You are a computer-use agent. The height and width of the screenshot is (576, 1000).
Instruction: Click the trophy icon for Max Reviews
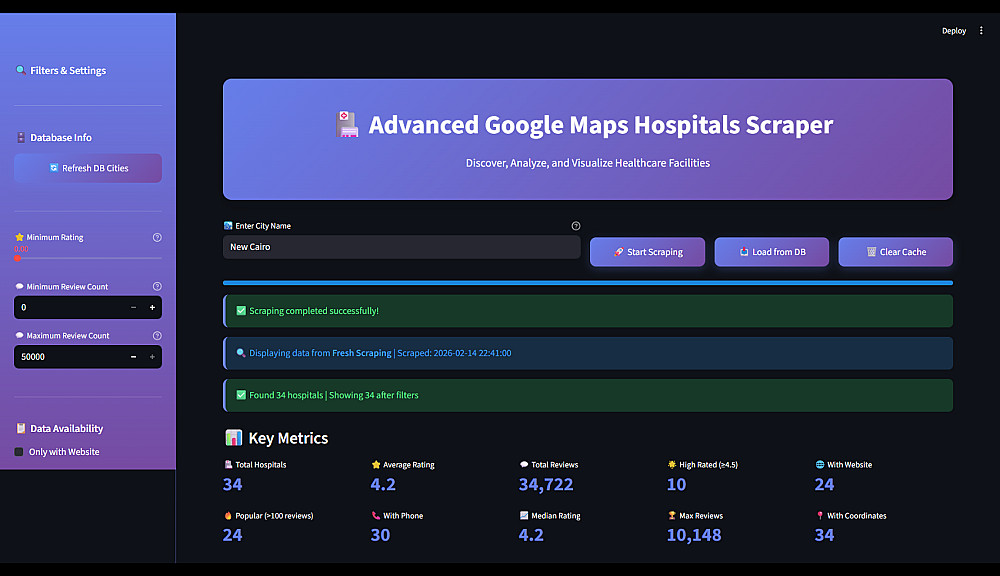(672, 515)
